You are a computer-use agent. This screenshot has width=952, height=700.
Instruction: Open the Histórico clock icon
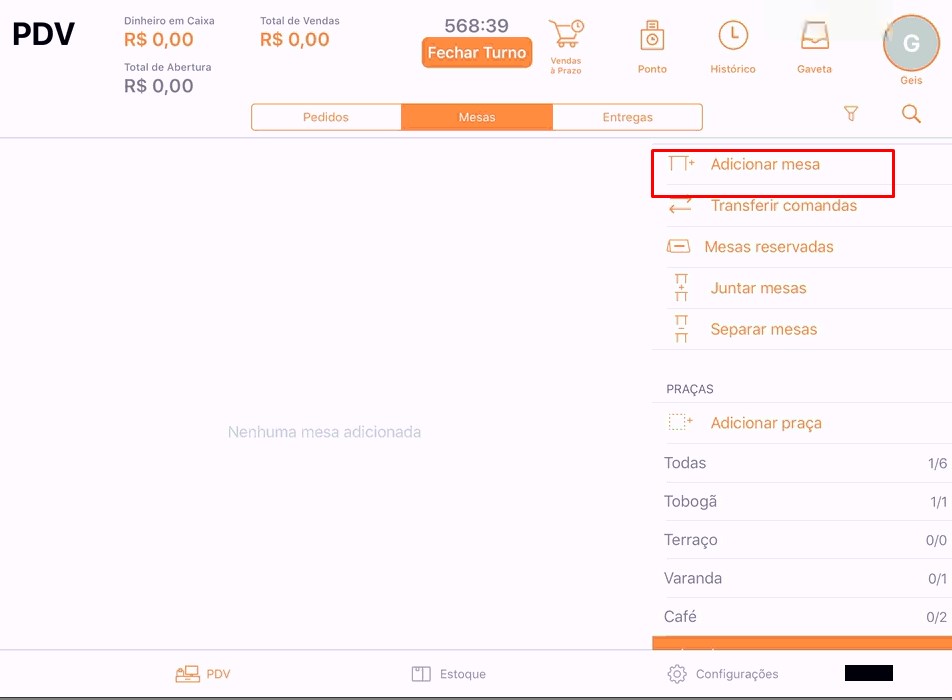pyautogui.click(x=733, y=35)
